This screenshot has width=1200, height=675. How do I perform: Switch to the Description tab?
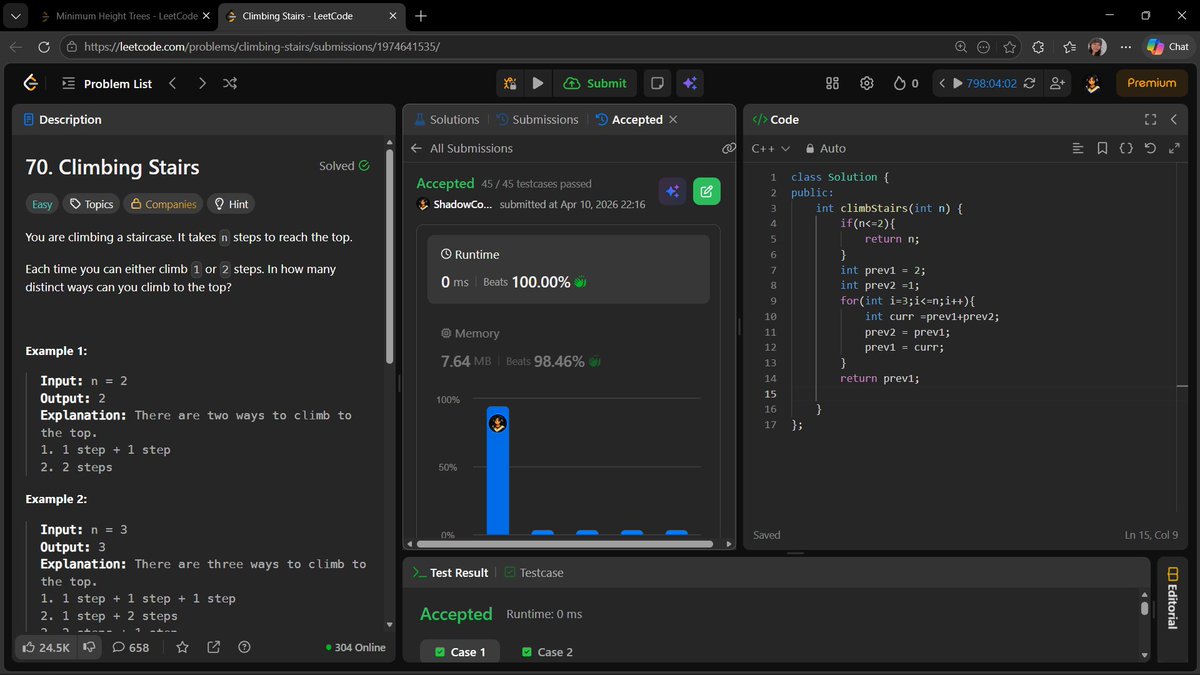click(x=62, y=119)
